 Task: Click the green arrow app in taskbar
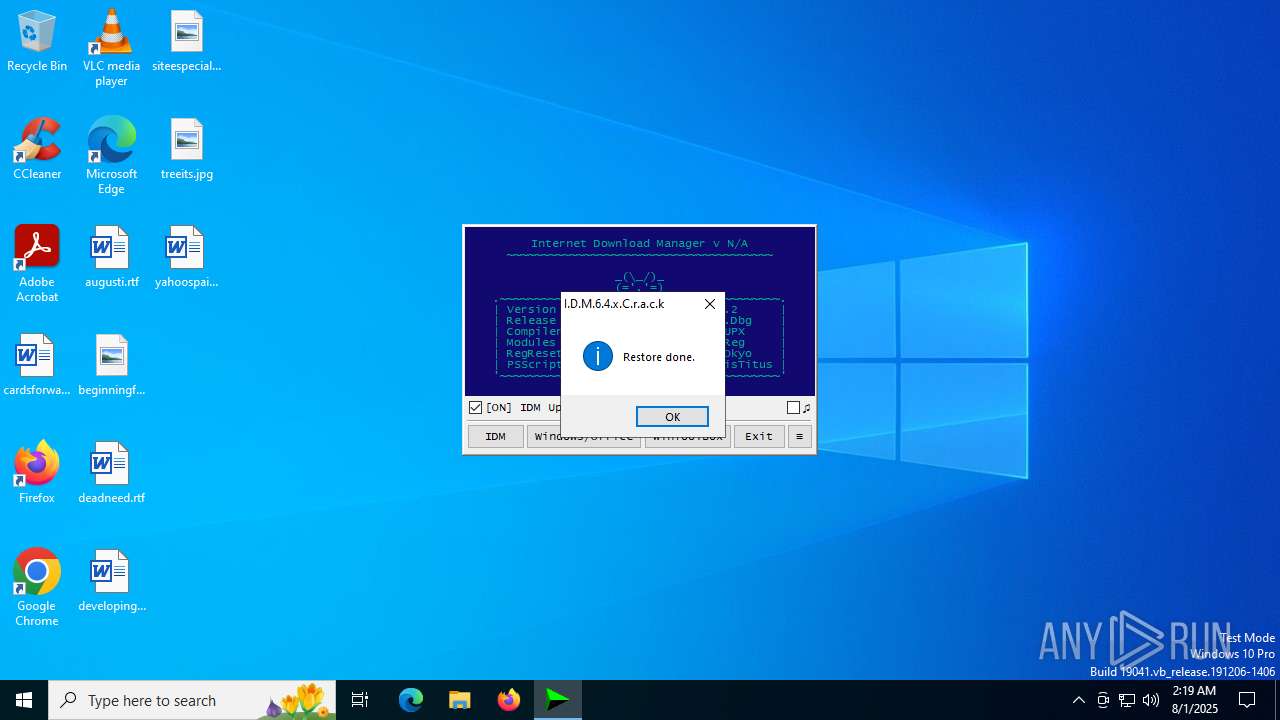[x=557, y=700]
